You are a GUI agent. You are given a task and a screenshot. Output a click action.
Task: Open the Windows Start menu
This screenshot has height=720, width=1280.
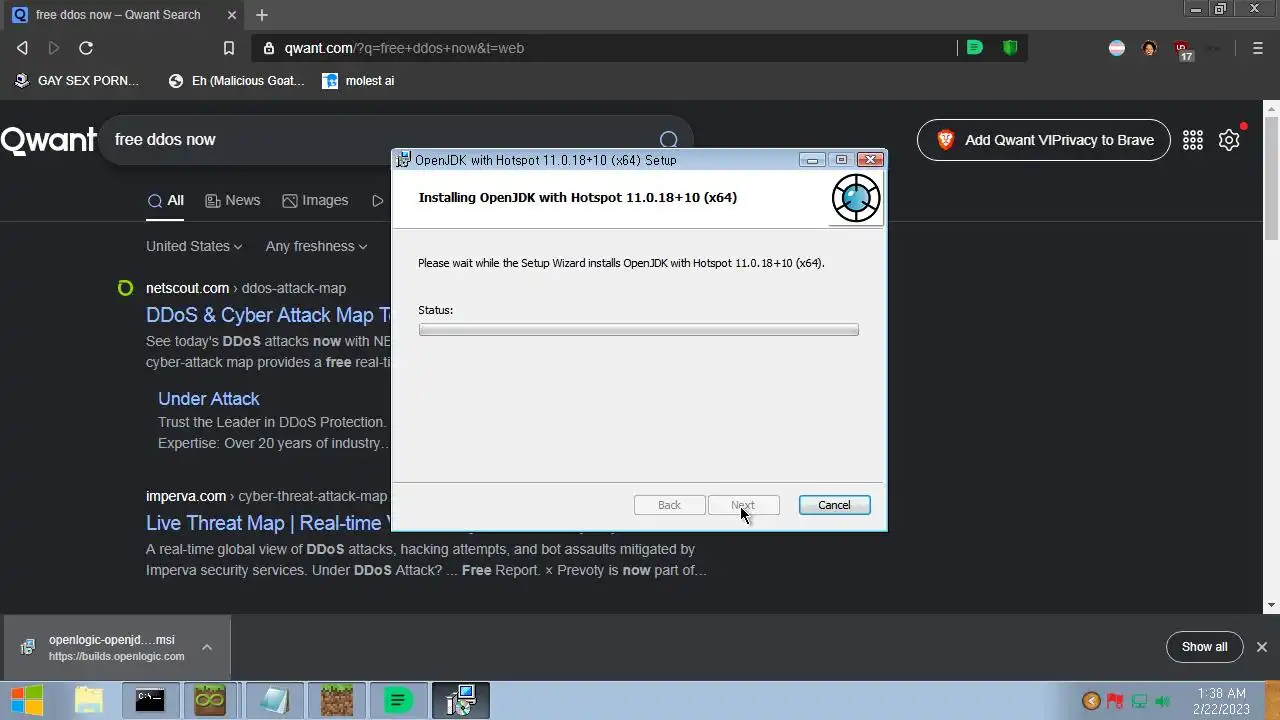27,700
